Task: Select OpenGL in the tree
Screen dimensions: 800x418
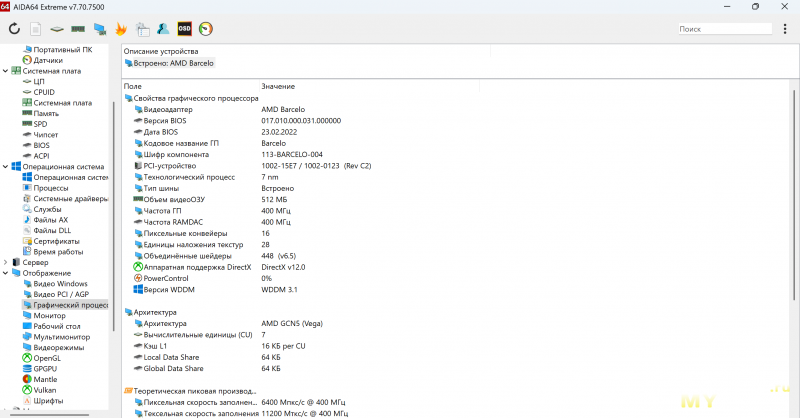Action: [x=47, y=357]
